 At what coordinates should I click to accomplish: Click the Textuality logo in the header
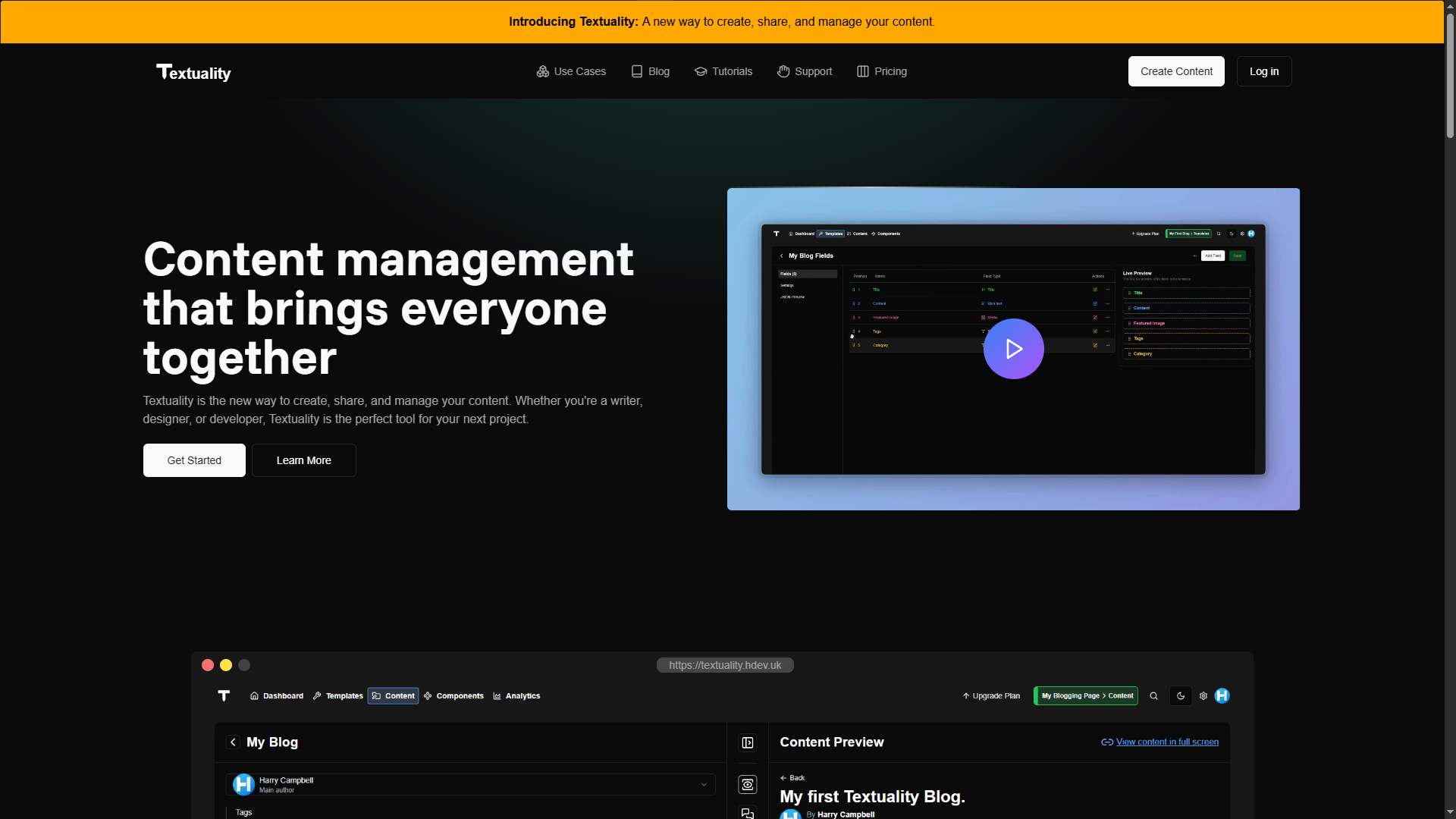coord(193,72)
